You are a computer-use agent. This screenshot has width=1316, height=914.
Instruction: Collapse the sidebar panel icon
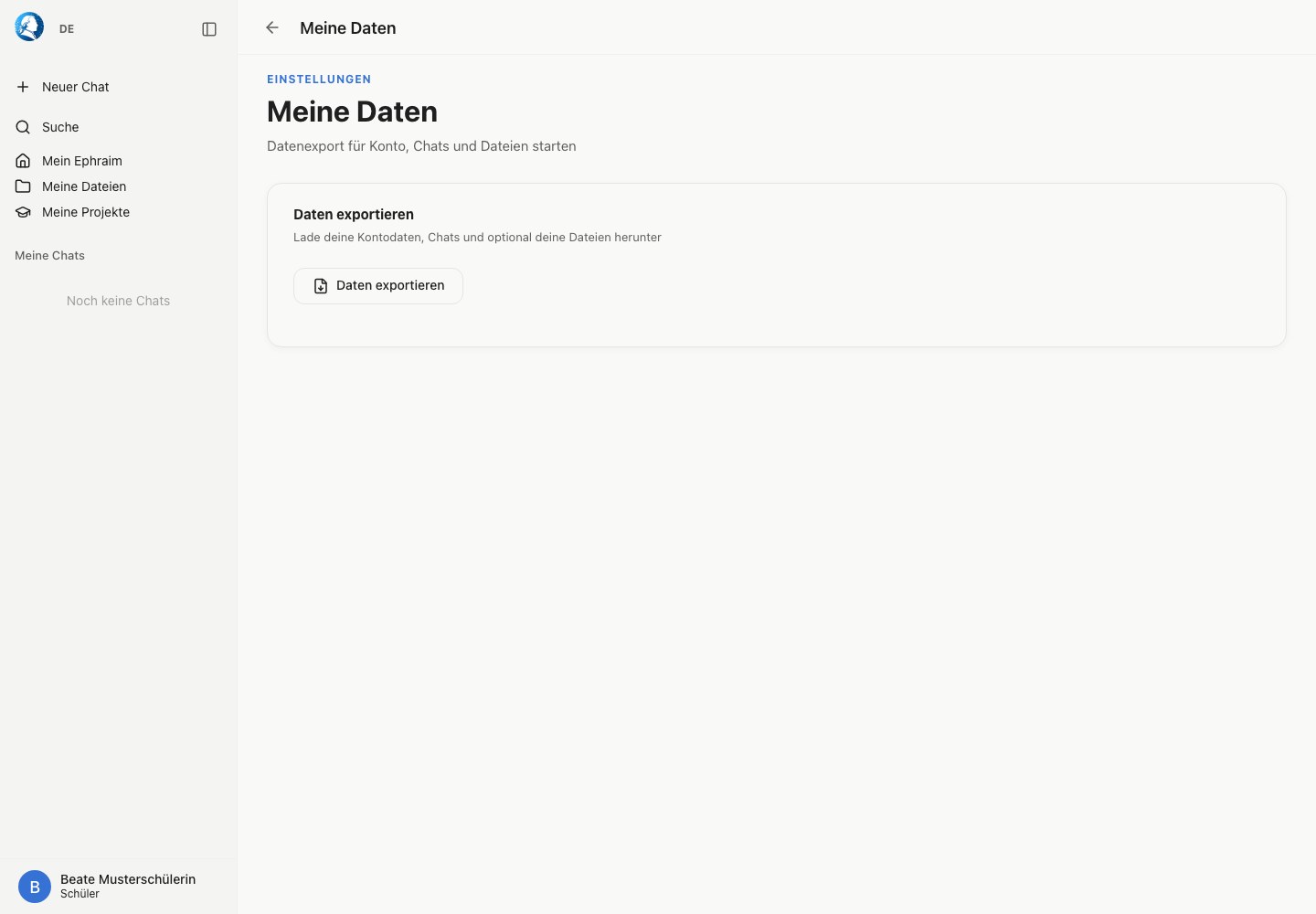[x=209, y=29]
